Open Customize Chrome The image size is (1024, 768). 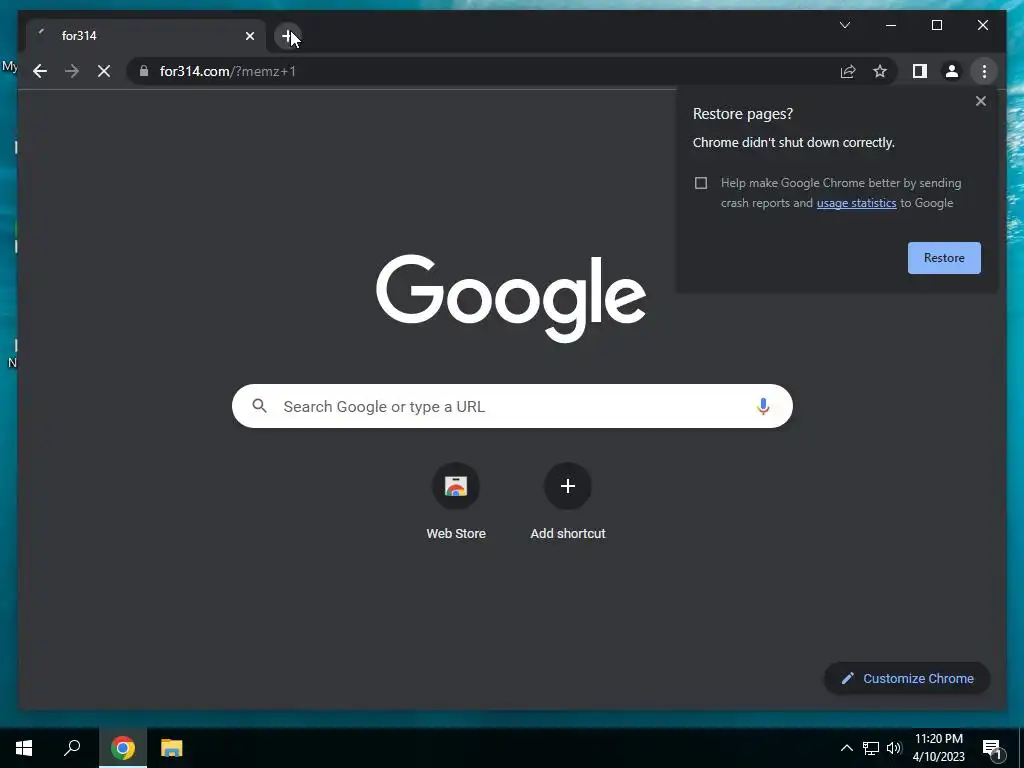(907, 679)
